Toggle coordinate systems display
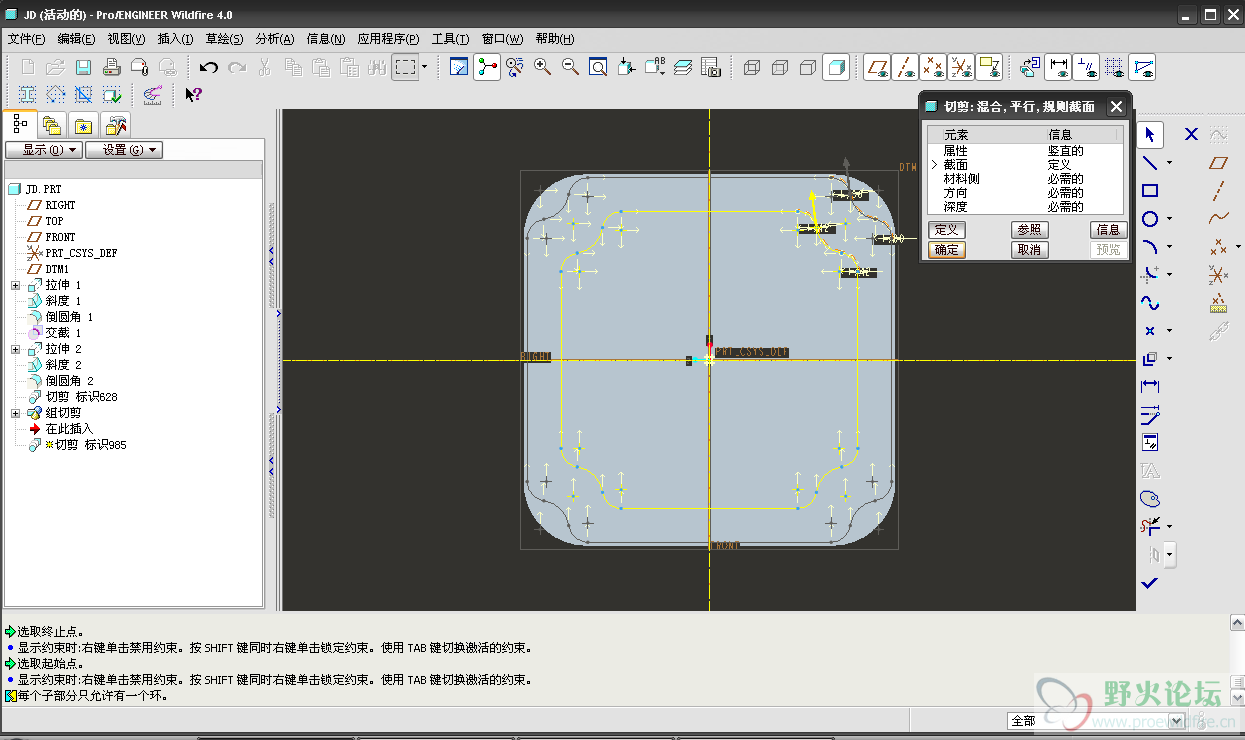The image size is (1245, 740). (961, 67)
